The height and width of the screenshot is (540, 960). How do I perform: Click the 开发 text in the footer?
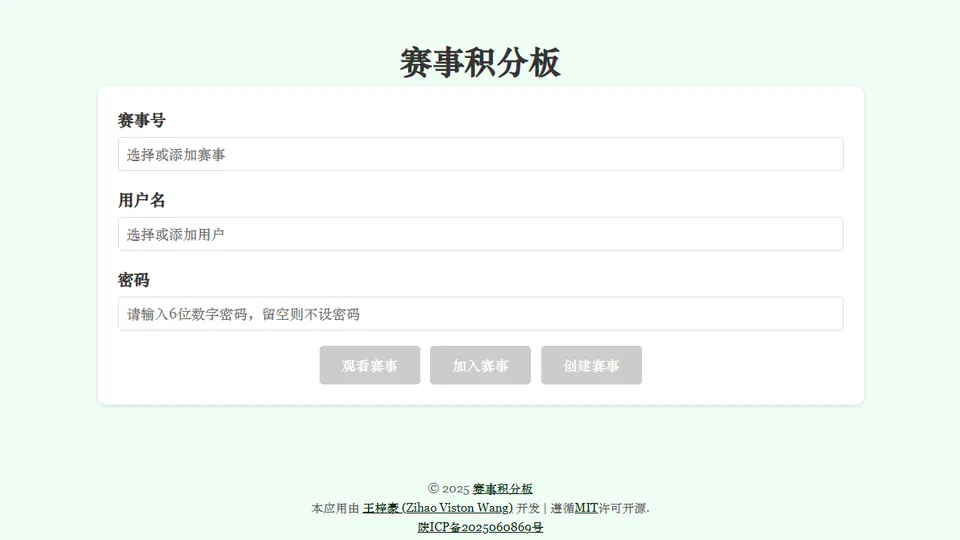528,508
